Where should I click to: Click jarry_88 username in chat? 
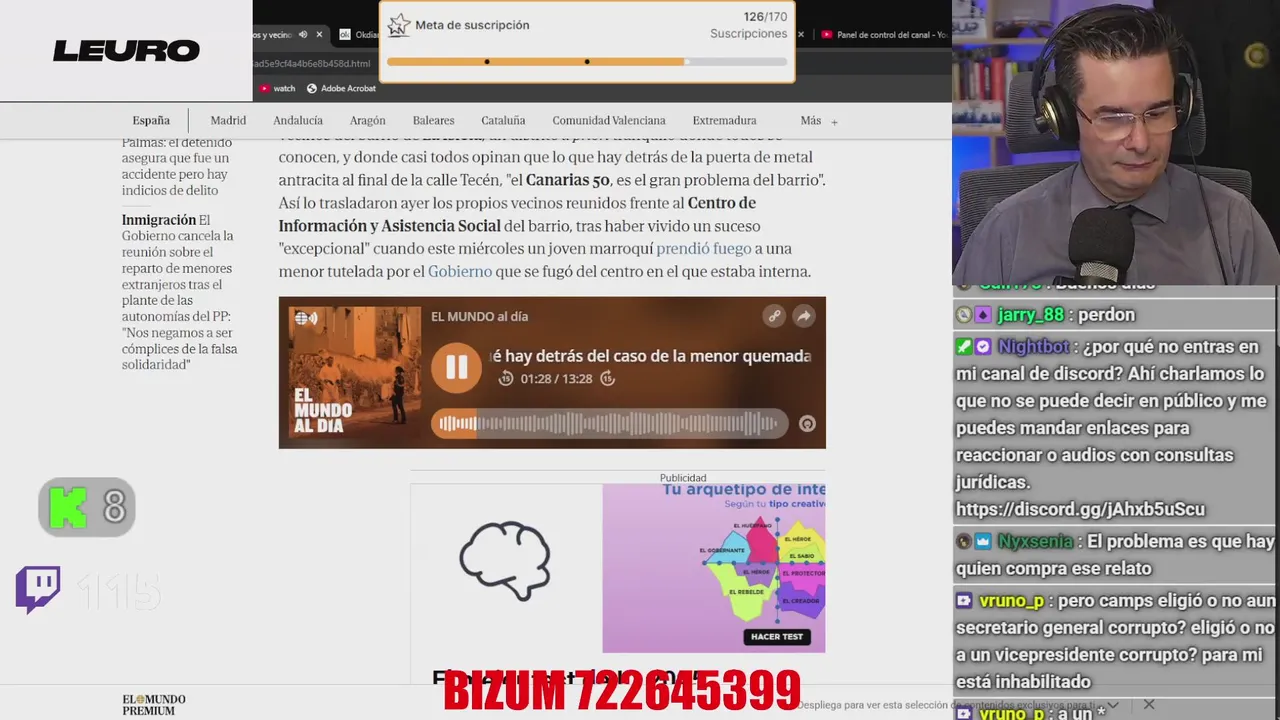(1030, 314)
